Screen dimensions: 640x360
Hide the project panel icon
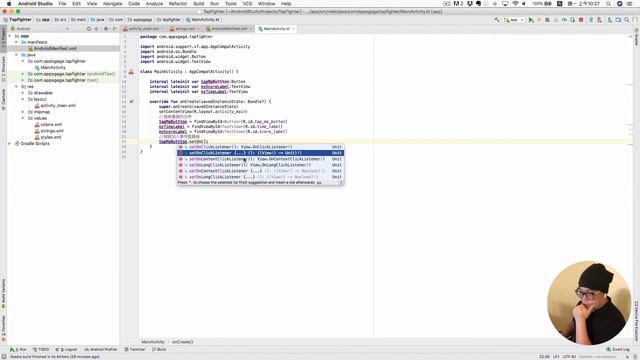(x=115, y=29)
